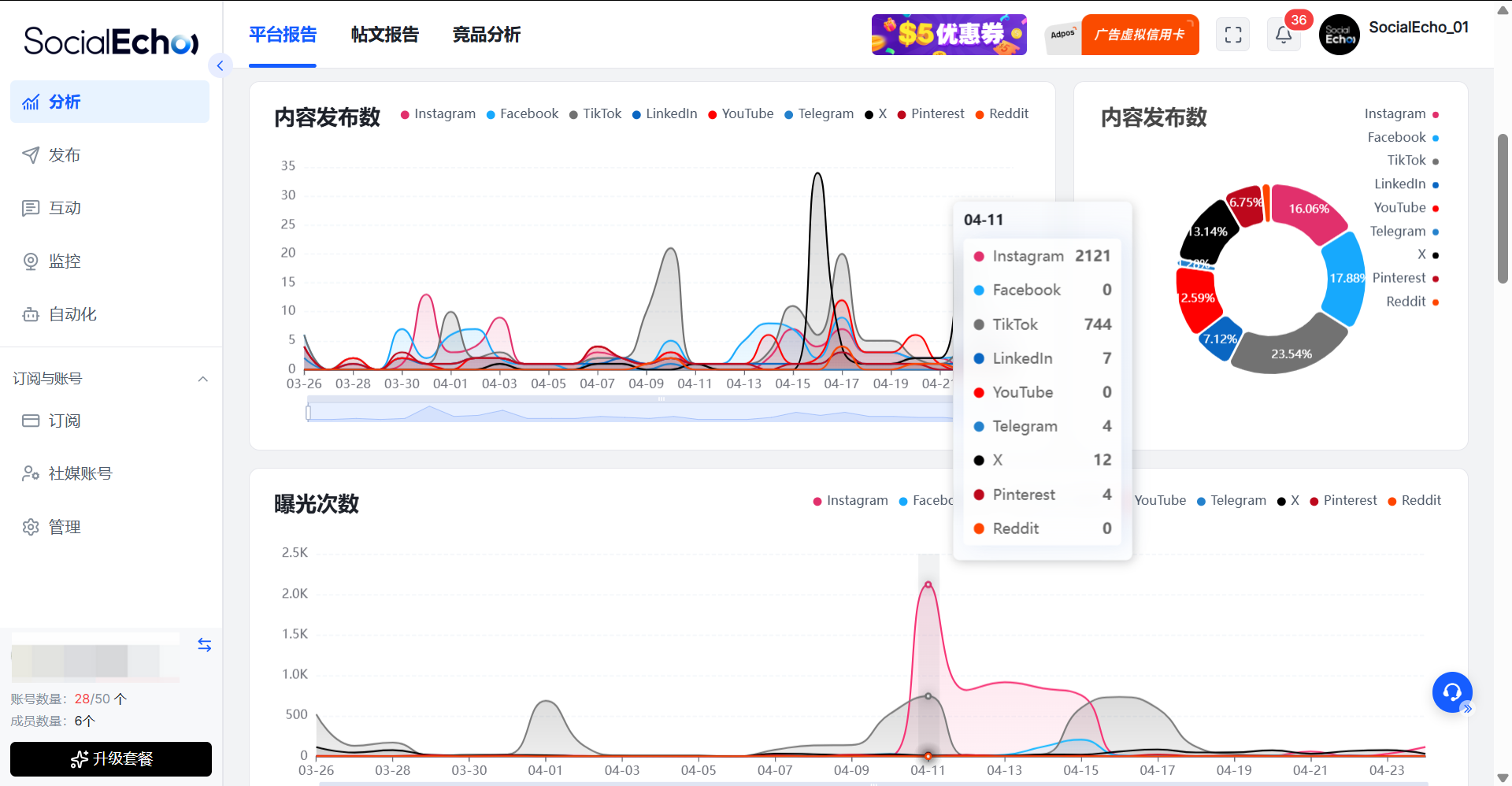Image resolution: width=1512 pixels, height=786 pixels.
Task: Click the black 13.14% donut slice
Action: click(x=1210, y=231)
